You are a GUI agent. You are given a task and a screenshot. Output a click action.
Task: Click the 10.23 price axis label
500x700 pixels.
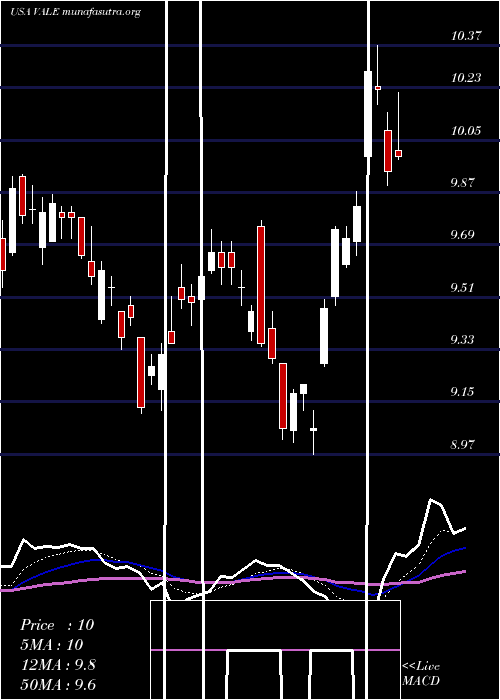tap(466, 78)
